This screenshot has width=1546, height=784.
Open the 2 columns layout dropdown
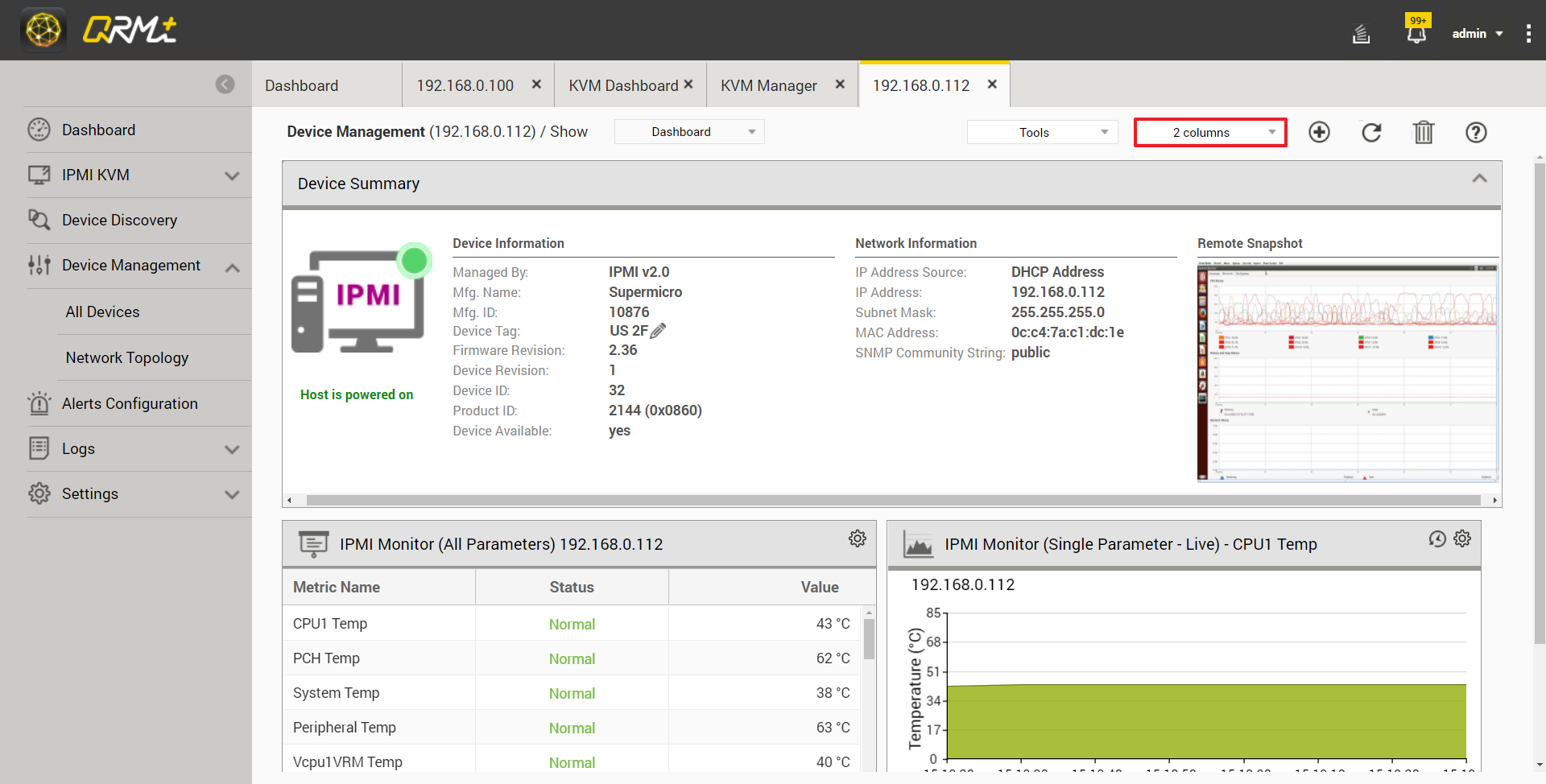click(1210, 132)
